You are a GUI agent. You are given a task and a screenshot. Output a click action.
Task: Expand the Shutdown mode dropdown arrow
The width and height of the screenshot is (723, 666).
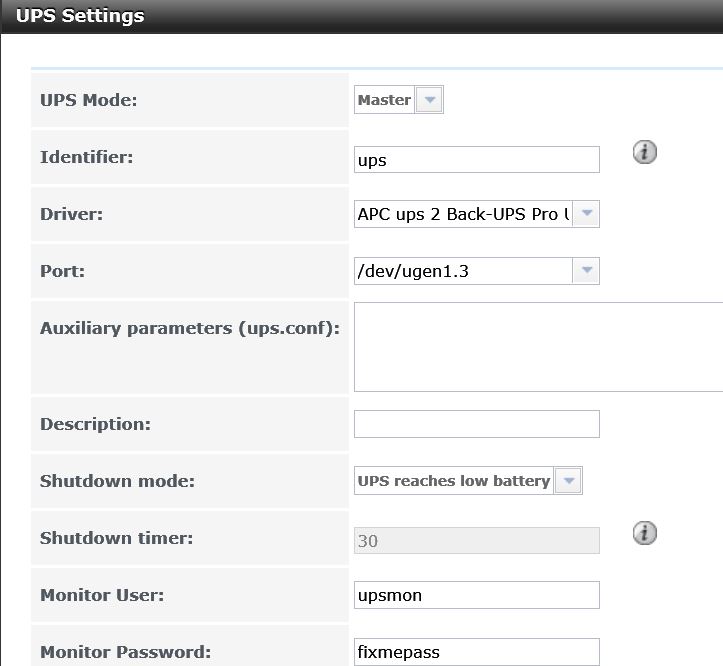pyautogui.click(x=569, y=481)
